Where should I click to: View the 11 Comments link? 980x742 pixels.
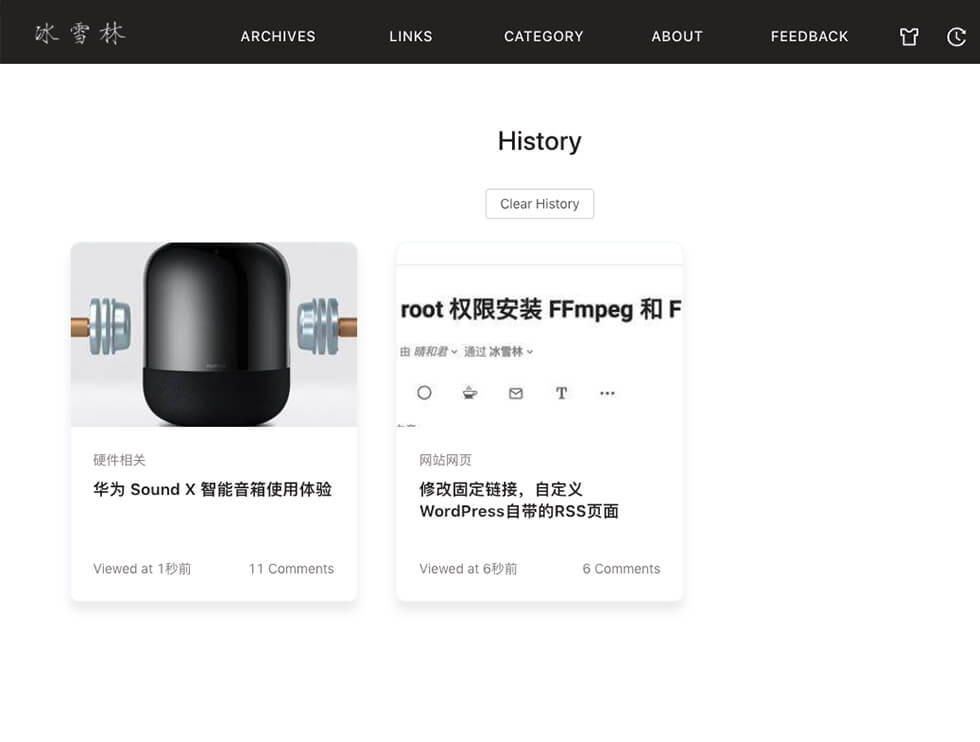(x=291, y=569)
